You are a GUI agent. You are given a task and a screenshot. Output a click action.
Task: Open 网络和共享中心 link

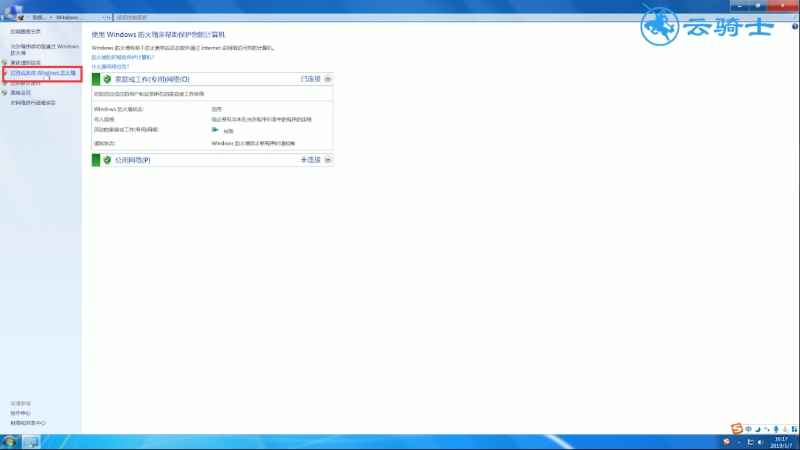click(28, 423)
